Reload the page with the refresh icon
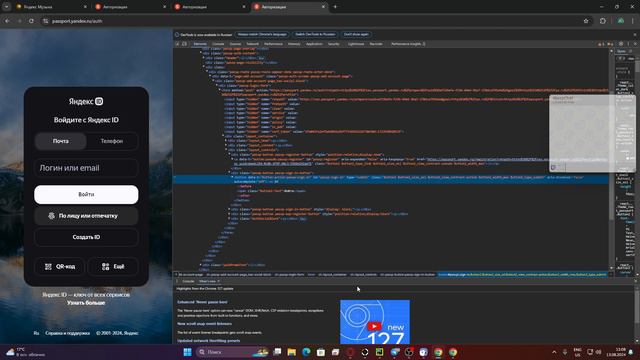 (31, 21)
